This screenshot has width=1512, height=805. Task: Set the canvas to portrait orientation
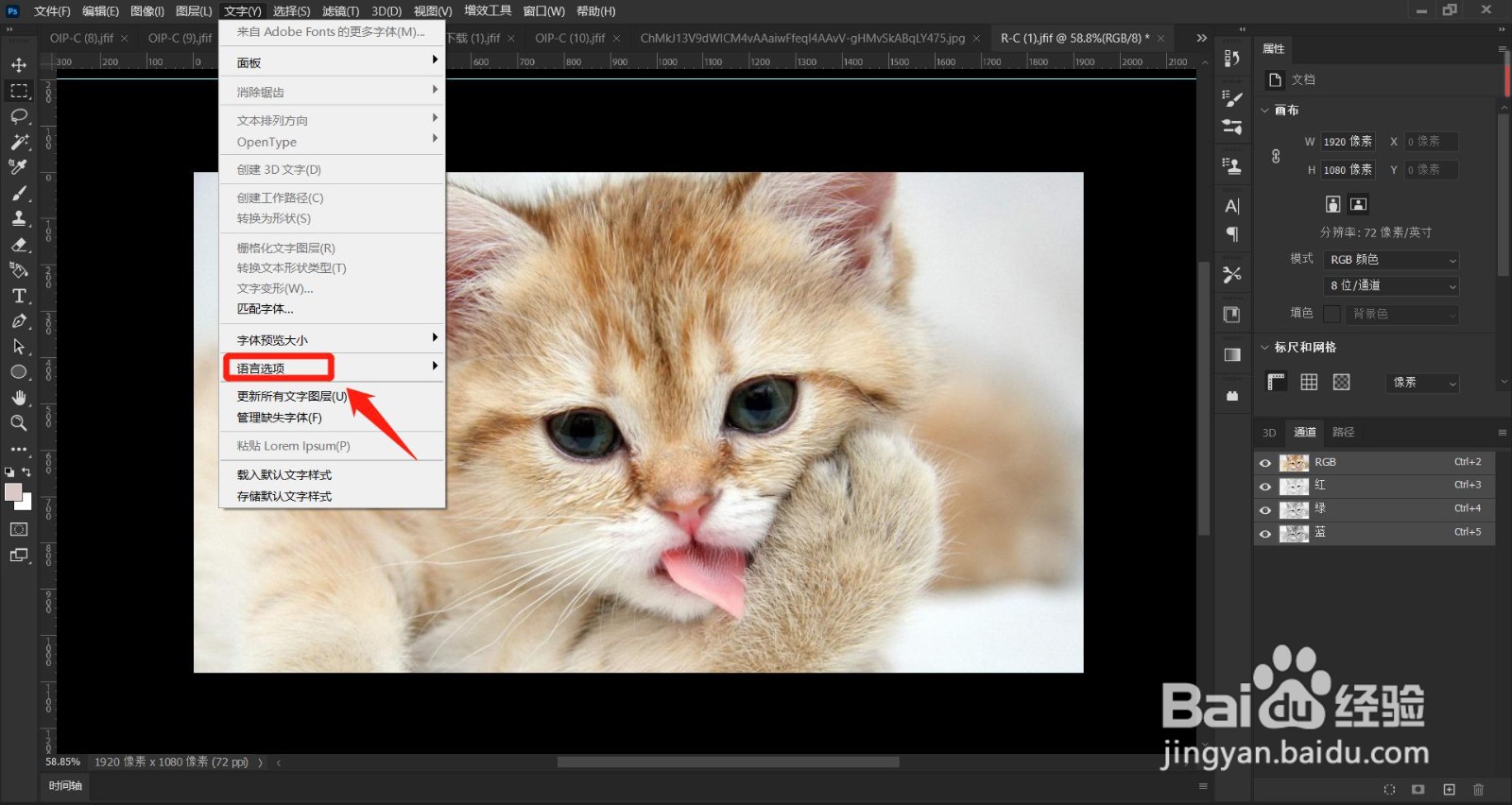(x=1332, y=204)
